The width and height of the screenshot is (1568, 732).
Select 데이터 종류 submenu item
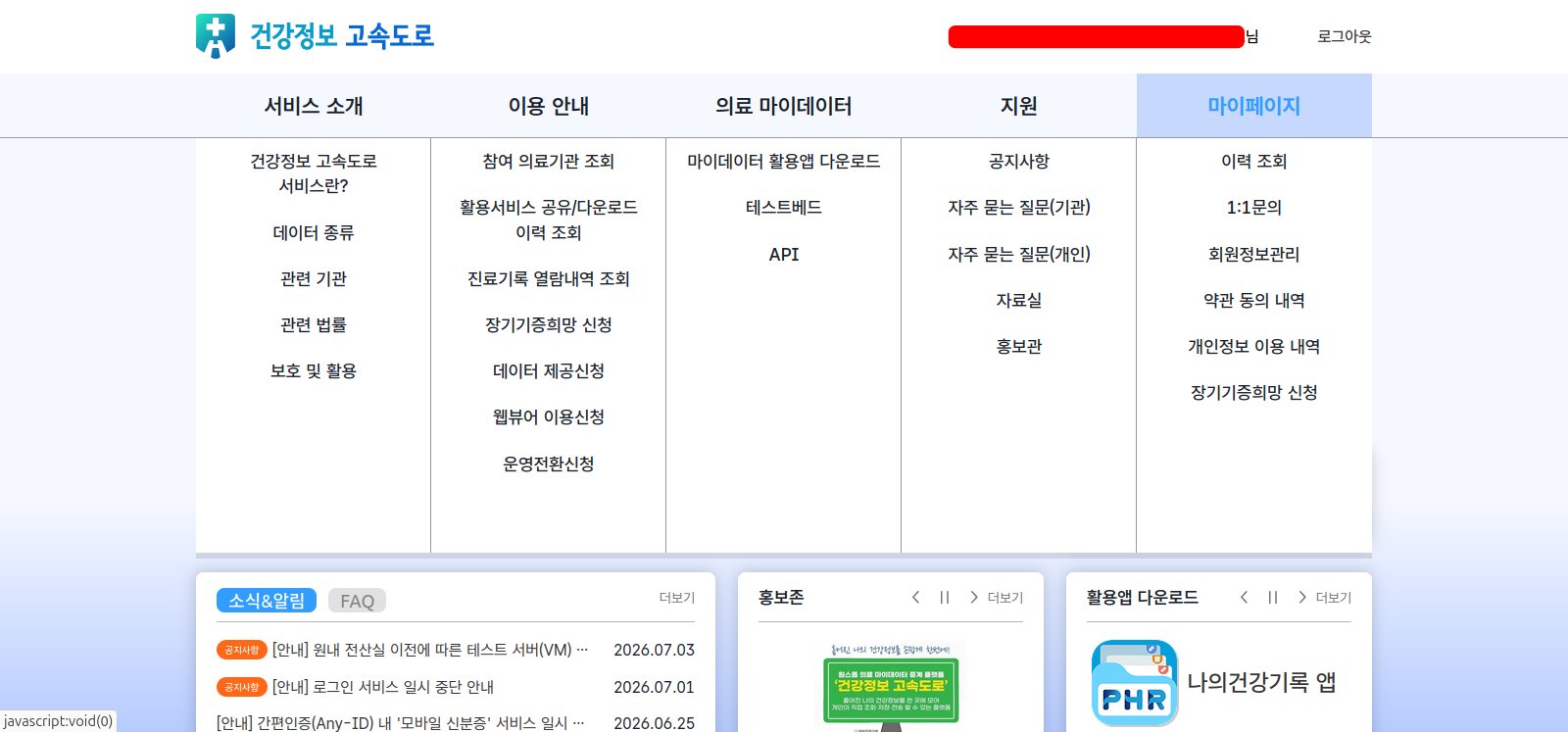[314, 232]
